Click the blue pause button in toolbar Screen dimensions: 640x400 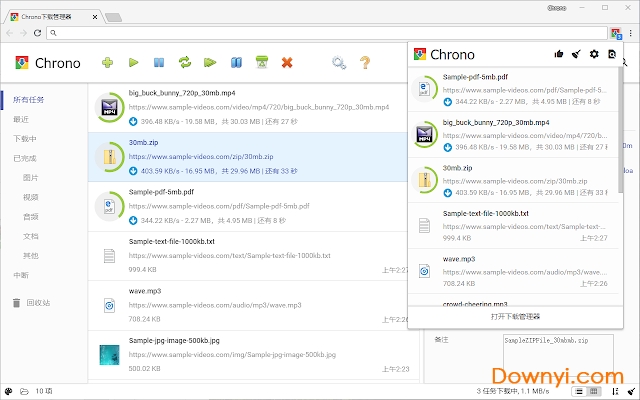pyautogui.click(x=158, y=63)
